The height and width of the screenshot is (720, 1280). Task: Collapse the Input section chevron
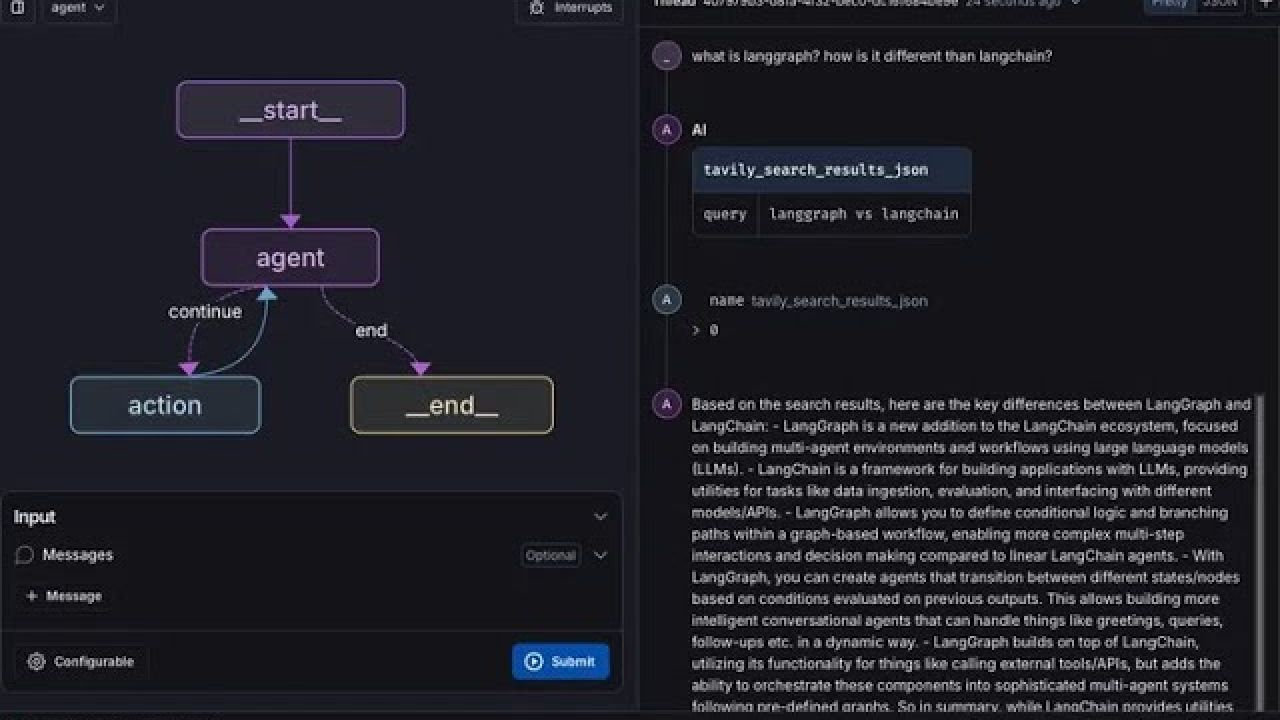(x=601, y=516)
